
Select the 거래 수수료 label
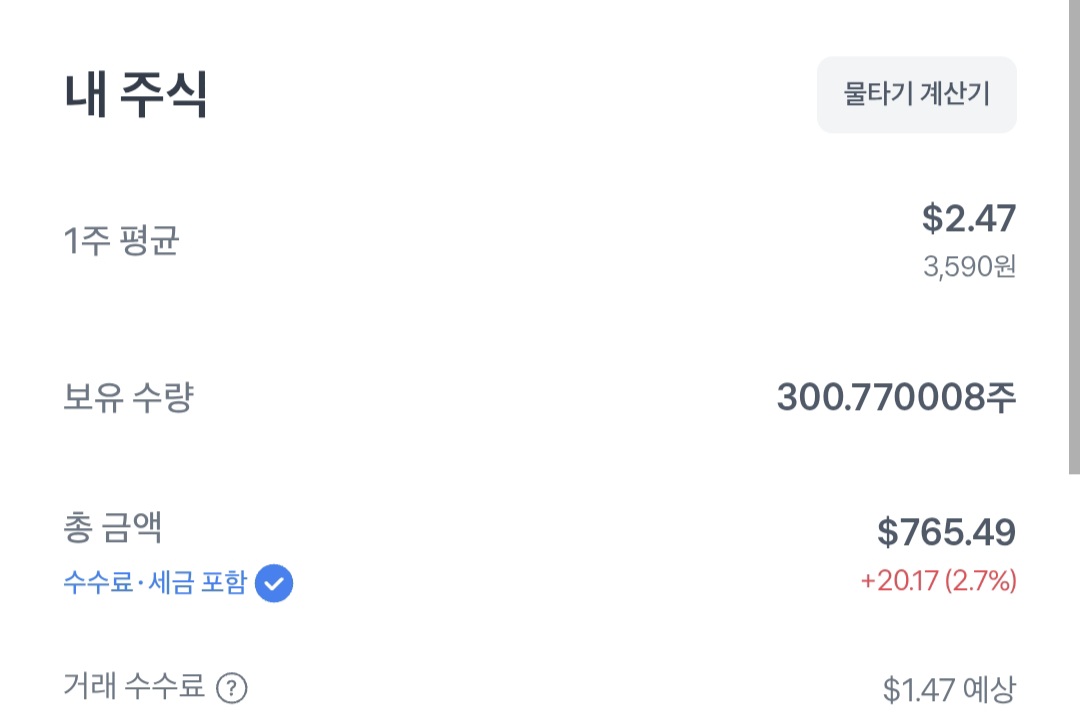tap(134, 687)
